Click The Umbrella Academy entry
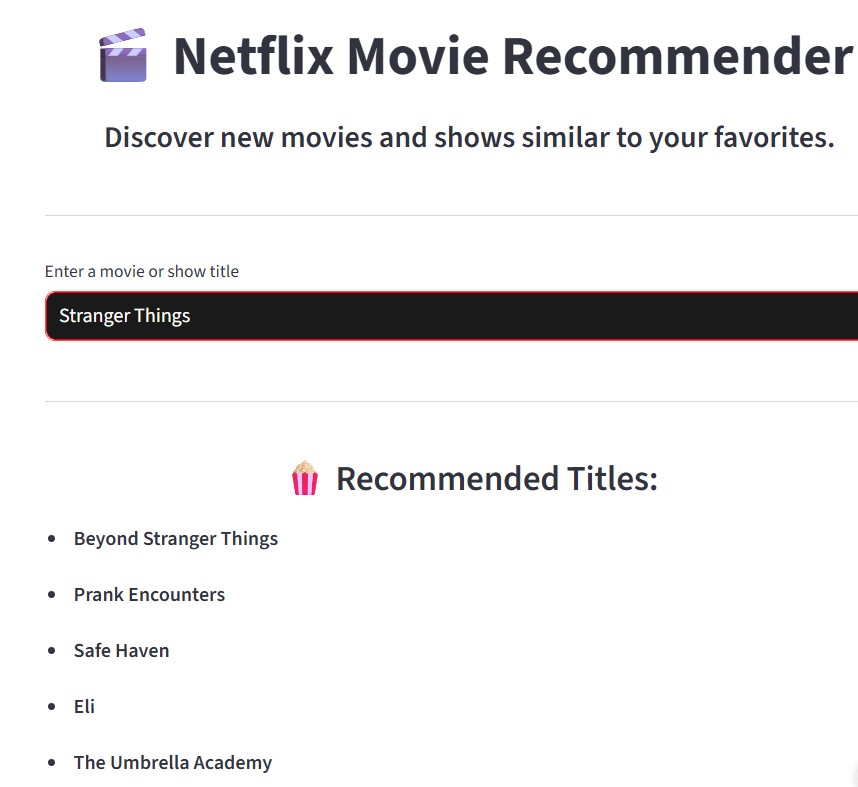Image resolution: width=858 pixels, height=787 pixels. click(x=172, y=762)
